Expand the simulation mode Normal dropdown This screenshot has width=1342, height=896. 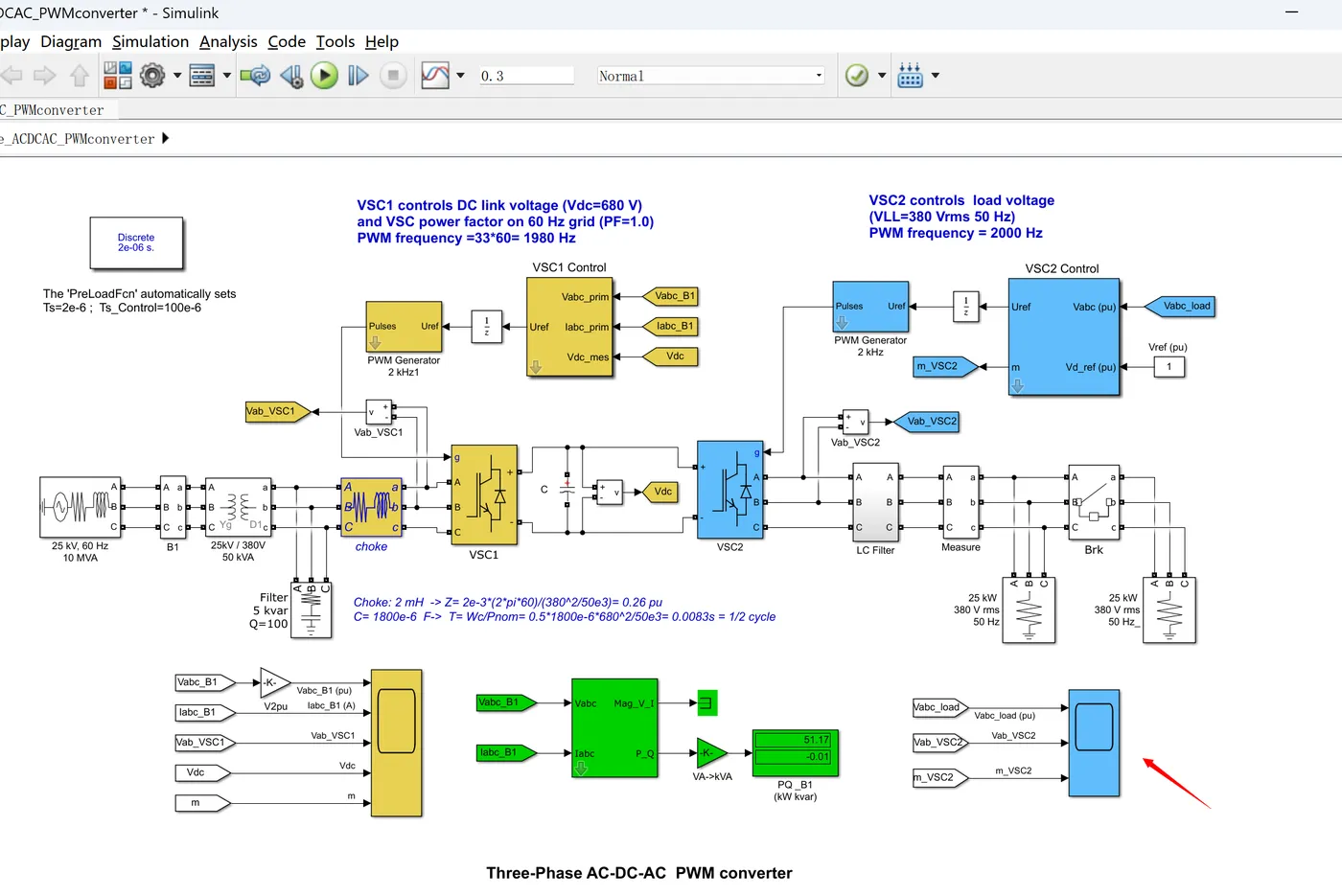point(710,76)
